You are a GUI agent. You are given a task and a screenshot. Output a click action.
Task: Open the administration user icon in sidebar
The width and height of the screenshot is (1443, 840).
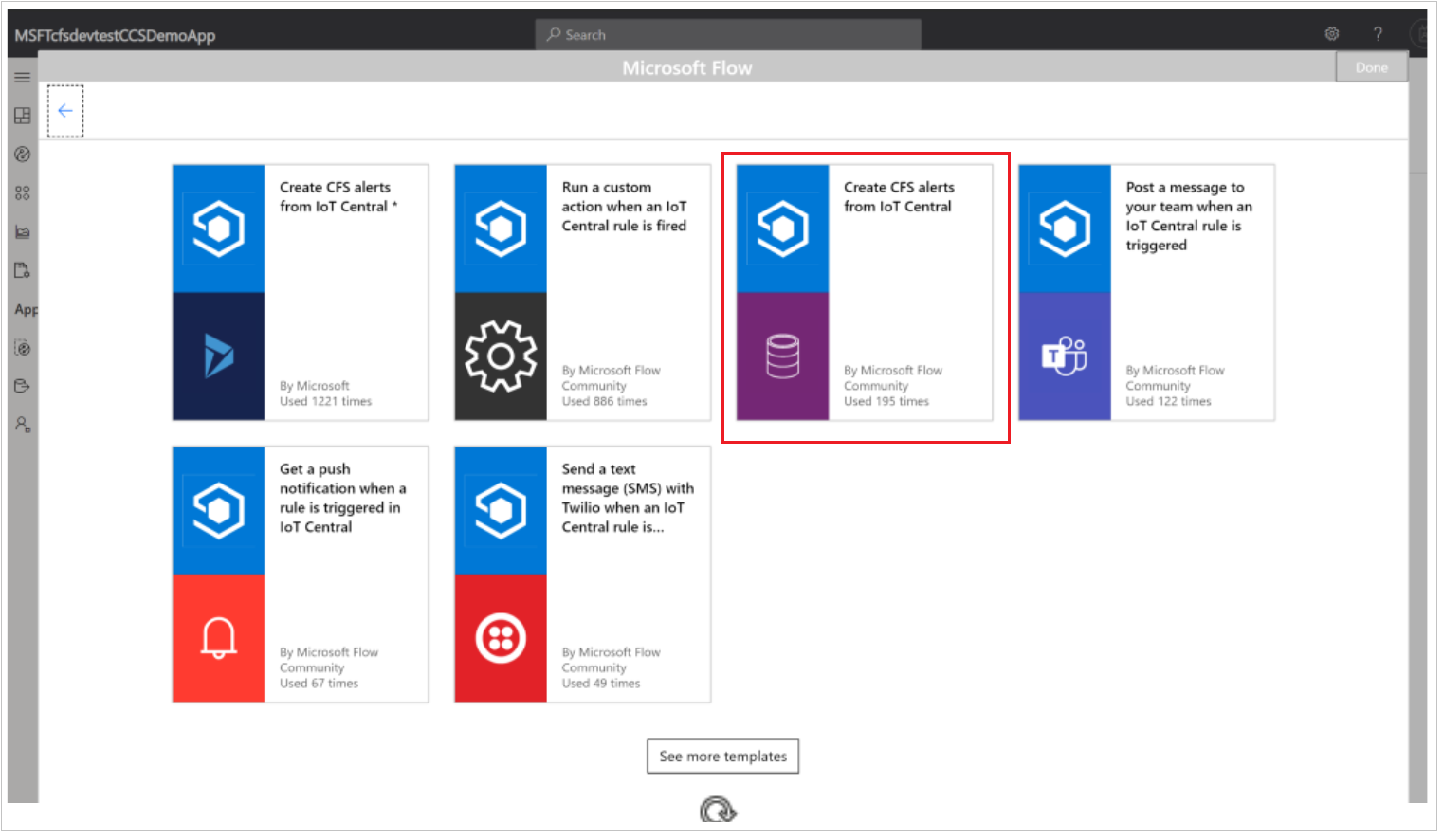[x=23, y=425]
